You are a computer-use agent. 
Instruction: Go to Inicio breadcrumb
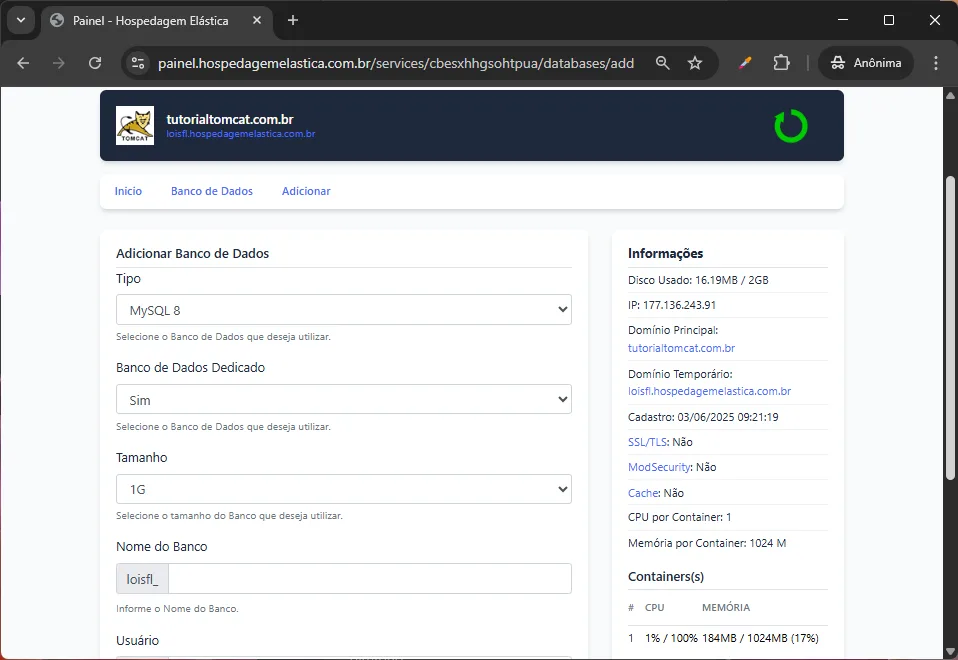[128, 191]
